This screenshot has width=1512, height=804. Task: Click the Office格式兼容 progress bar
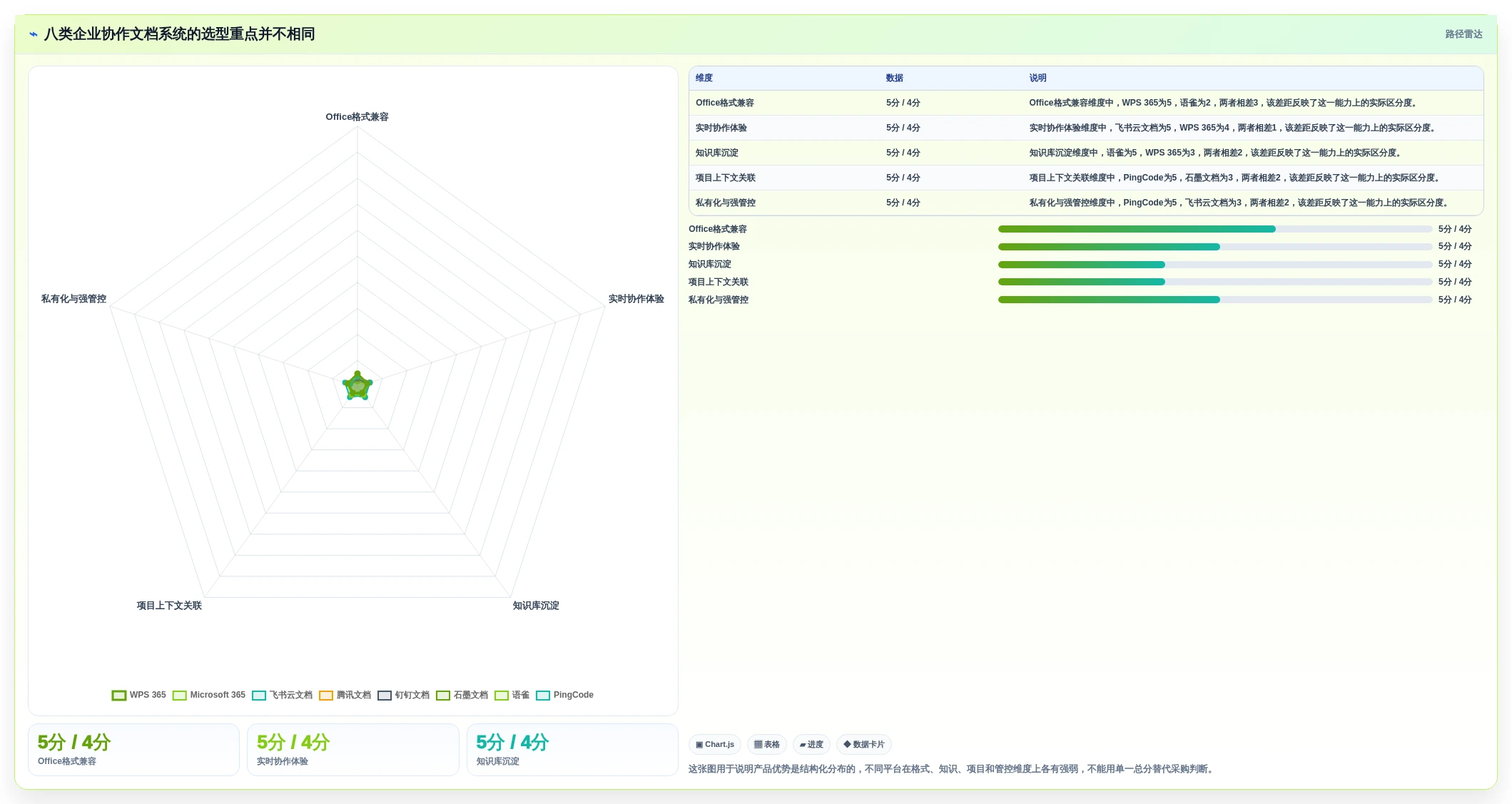(x=1215, y=229)
